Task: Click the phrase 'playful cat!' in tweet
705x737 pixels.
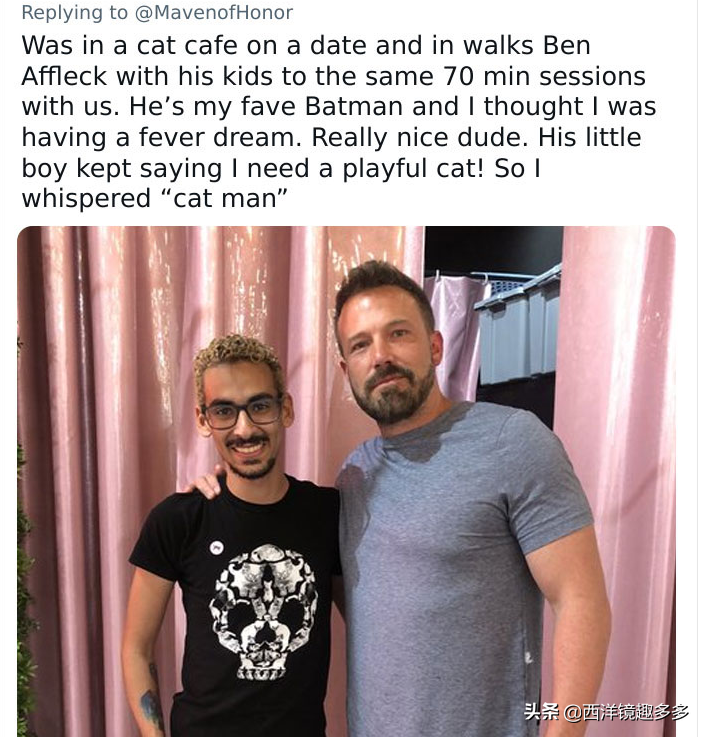Action: pos(400,168)
